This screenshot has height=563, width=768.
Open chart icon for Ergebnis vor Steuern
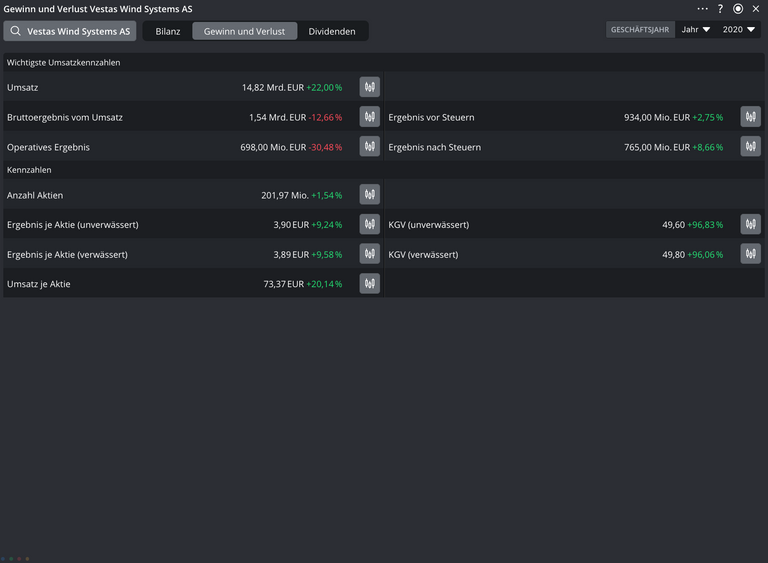750,117
